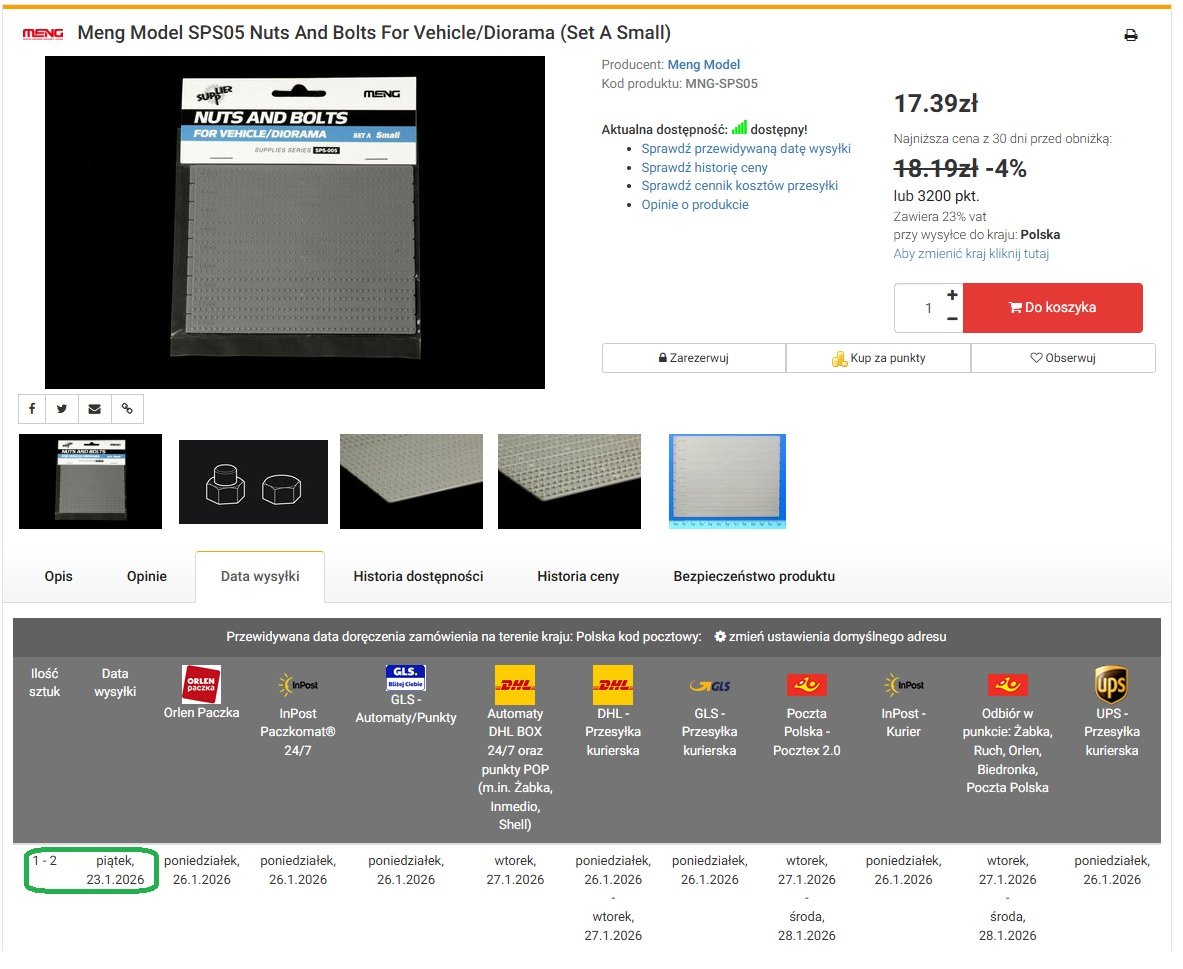Click the print page icon
The width and height of the screenshot is (1183, 969).
(x=1130, y=35)
